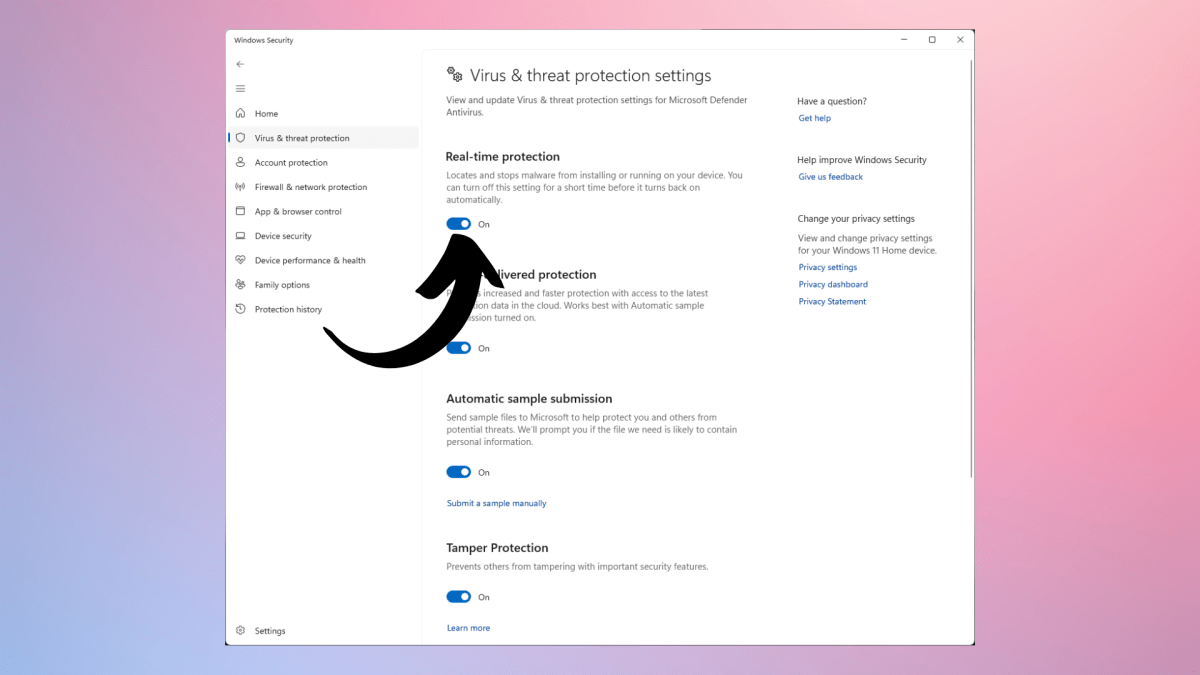1200x675 pixels.
Task: Click the Settings gear icon in sidebar
Action: coord(240,631)
